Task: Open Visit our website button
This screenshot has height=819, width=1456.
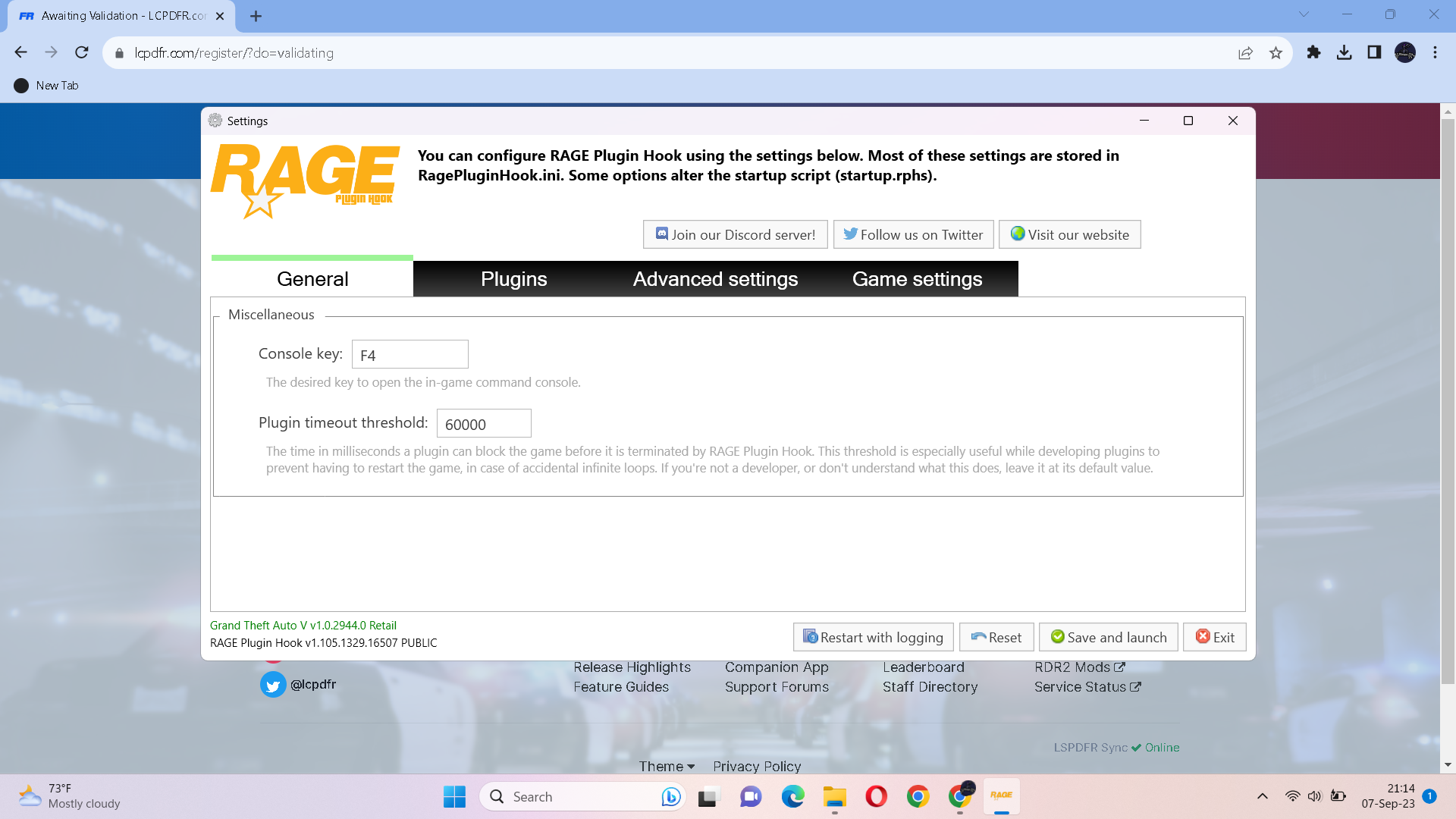Action: click(1069, 235)
